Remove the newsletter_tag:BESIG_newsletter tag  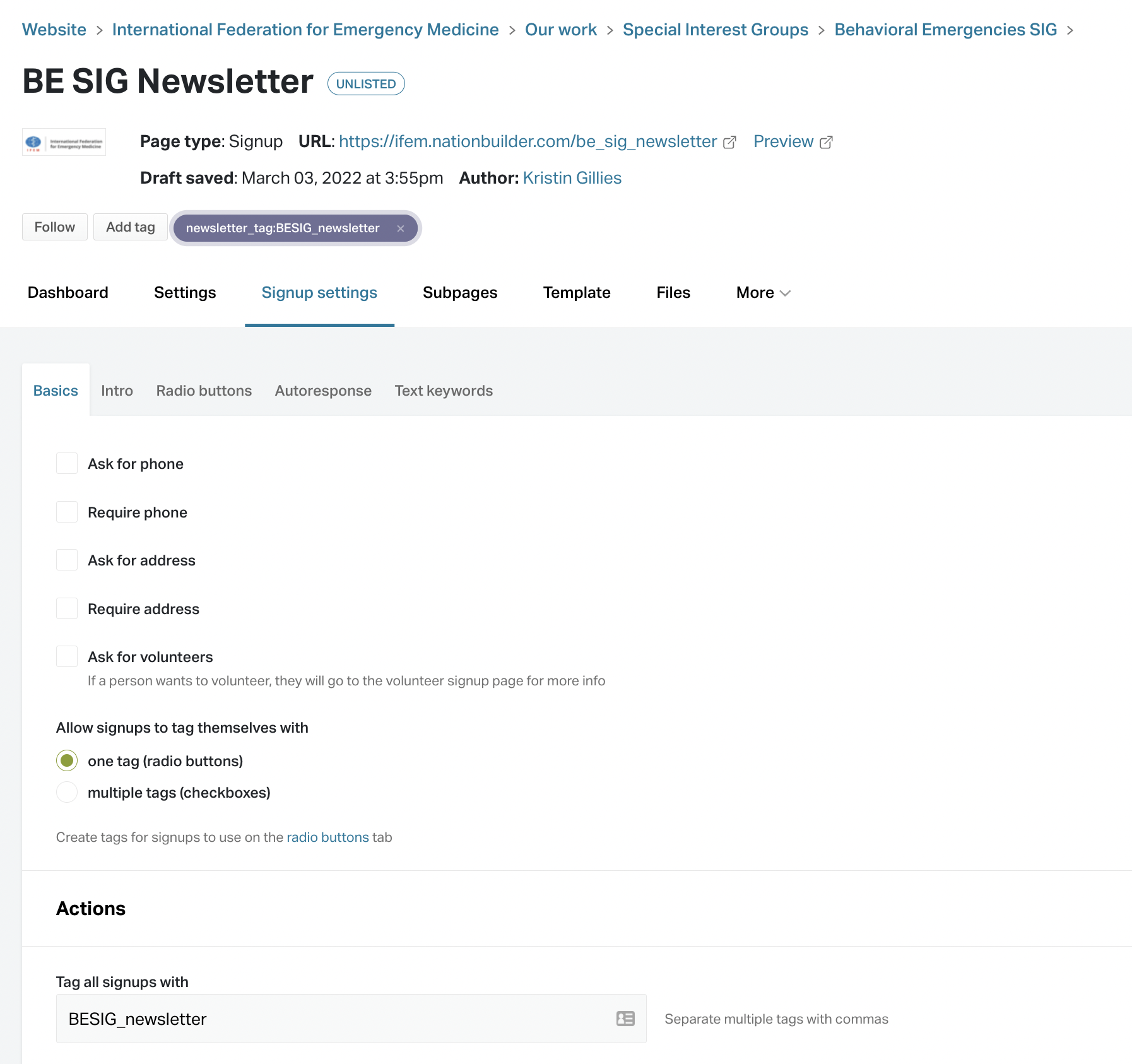[x=400, y=228]
